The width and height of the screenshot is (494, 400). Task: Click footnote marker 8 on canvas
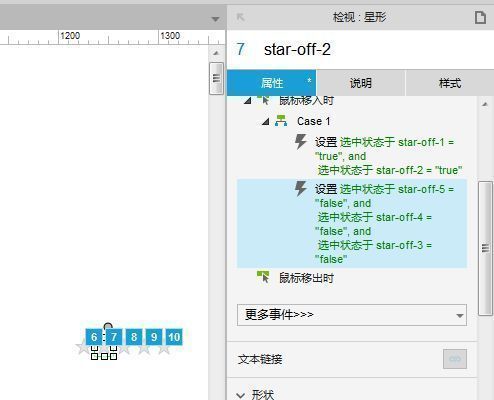click(134, 337)
